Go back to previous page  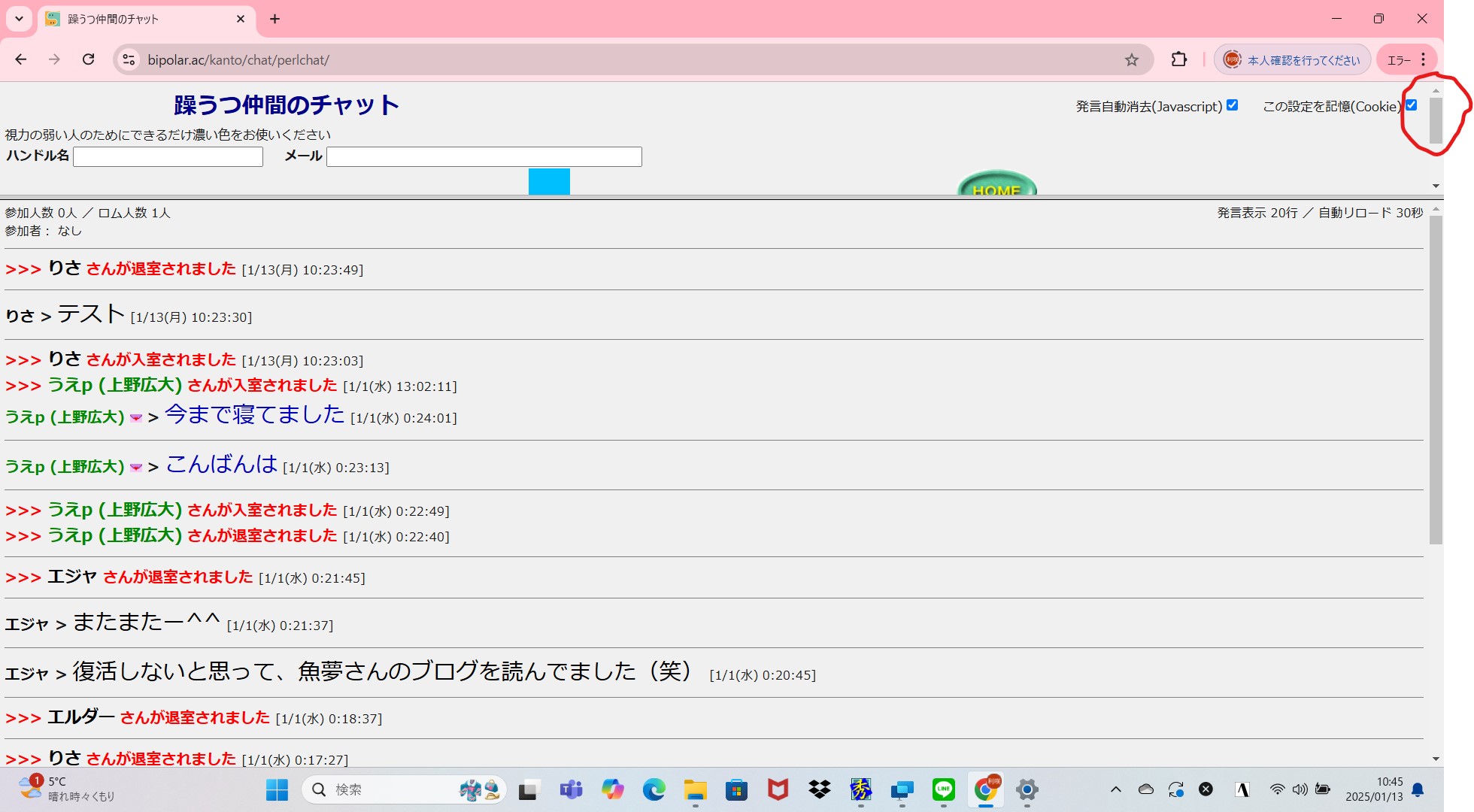[x=21, y=59]
